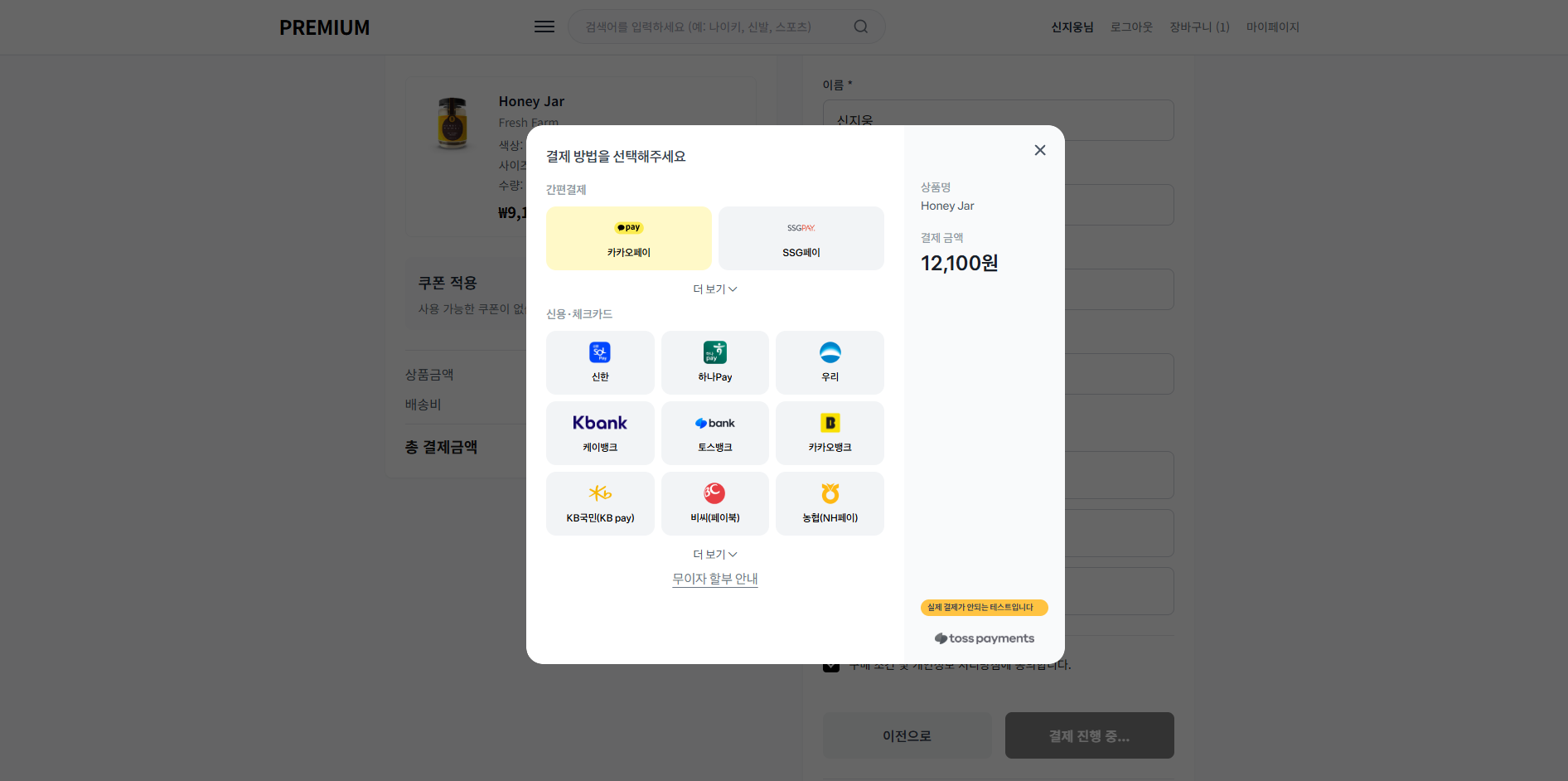Select Toss Bank card option
This screenshot has height=781, width=1568.
[714, 433]
